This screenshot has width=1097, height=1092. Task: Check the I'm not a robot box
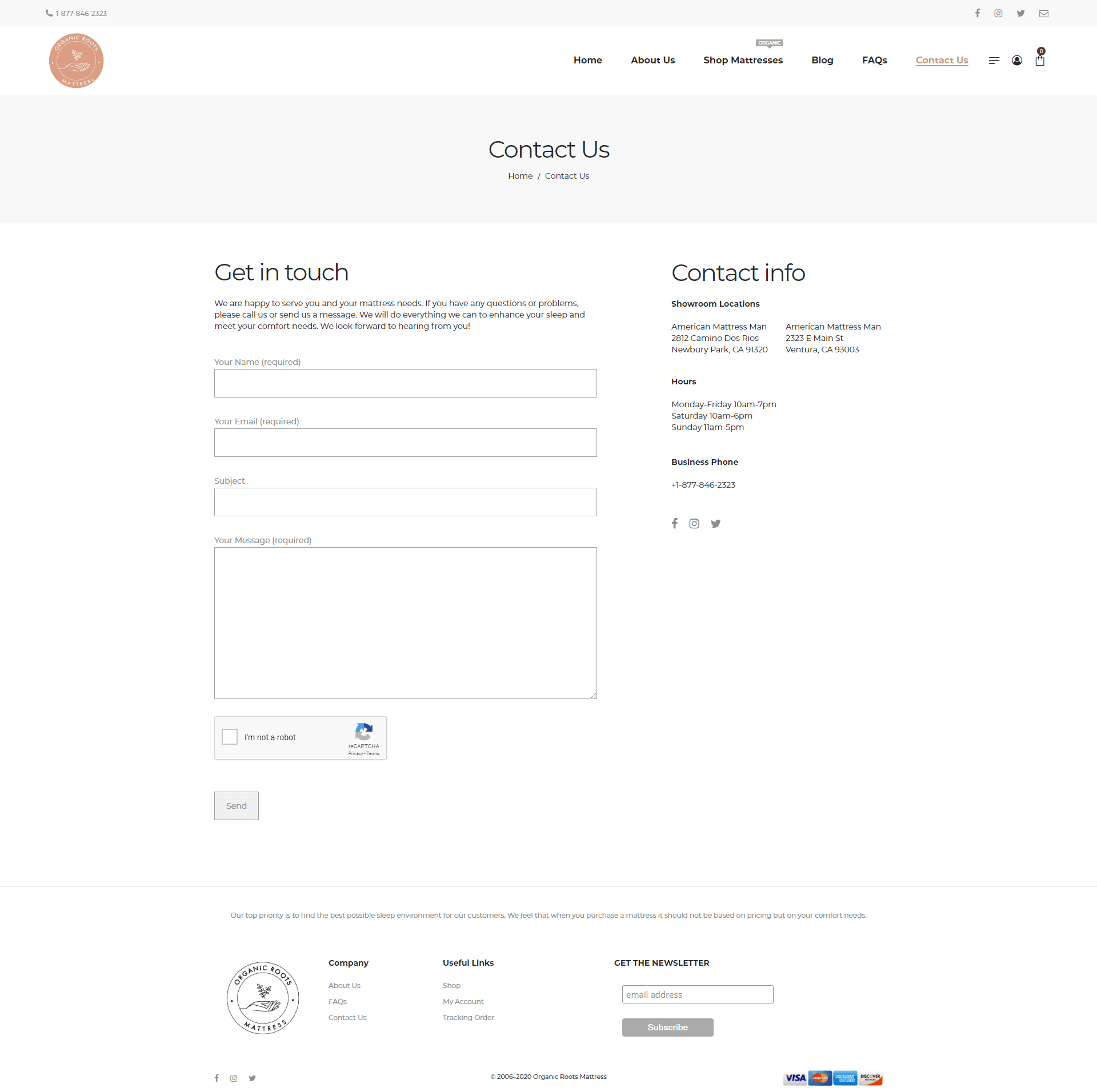point(230,737)
